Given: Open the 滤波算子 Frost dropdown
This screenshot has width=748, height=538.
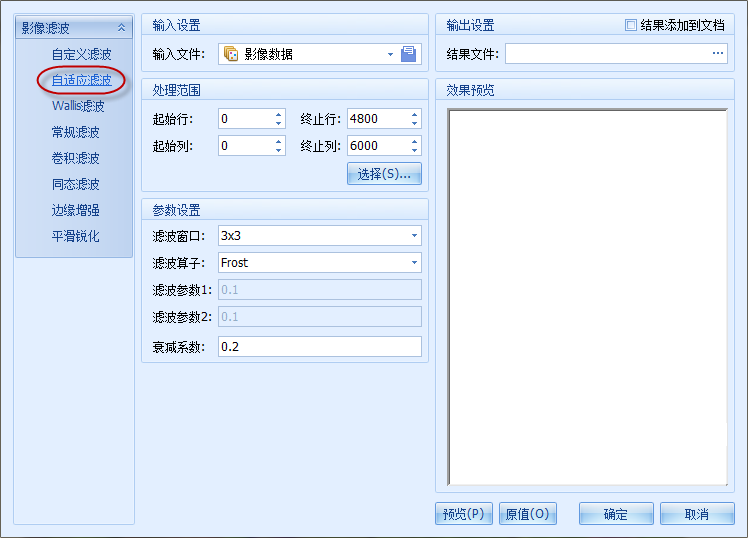Looking at the screenshot, I should (414, 263).
